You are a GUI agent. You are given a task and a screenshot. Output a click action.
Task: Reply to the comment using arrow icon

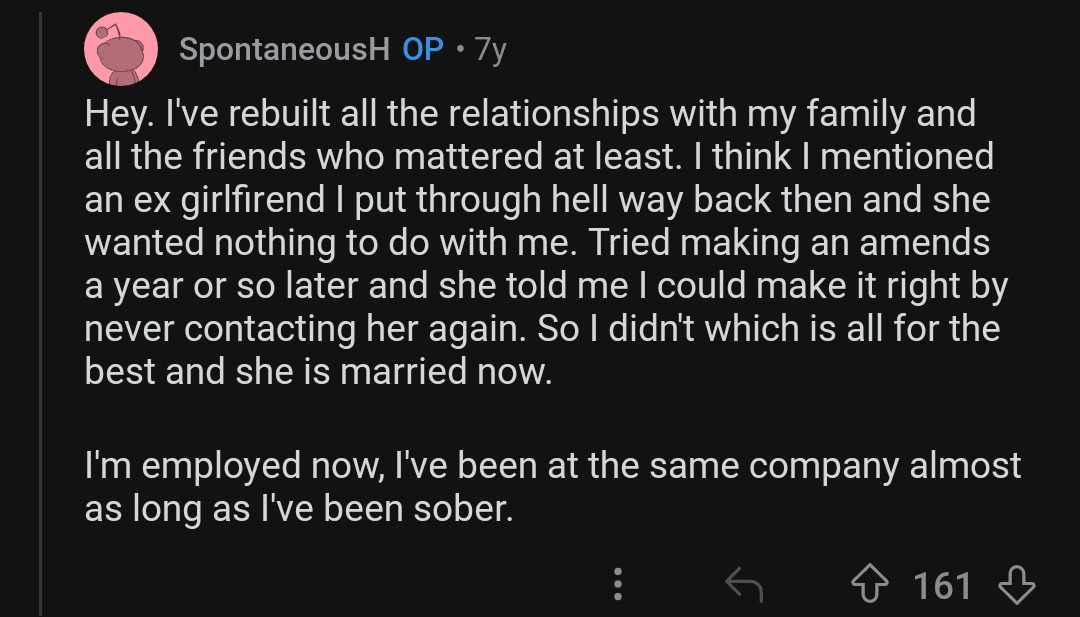point(744,585)
